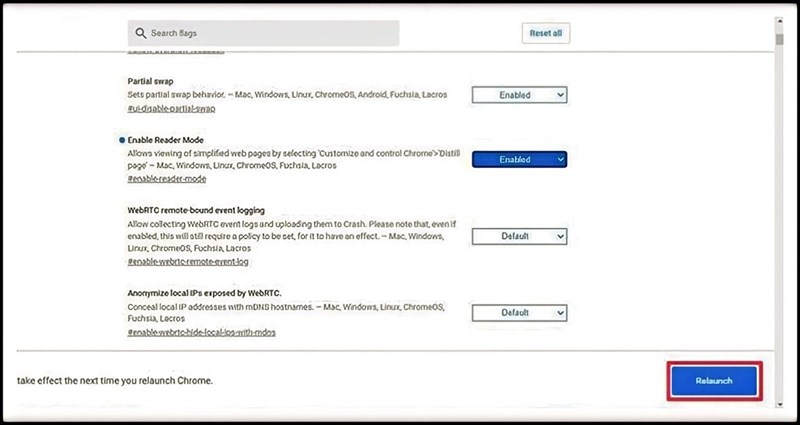Open the #enable-reader-mode link

pos(167,179)
